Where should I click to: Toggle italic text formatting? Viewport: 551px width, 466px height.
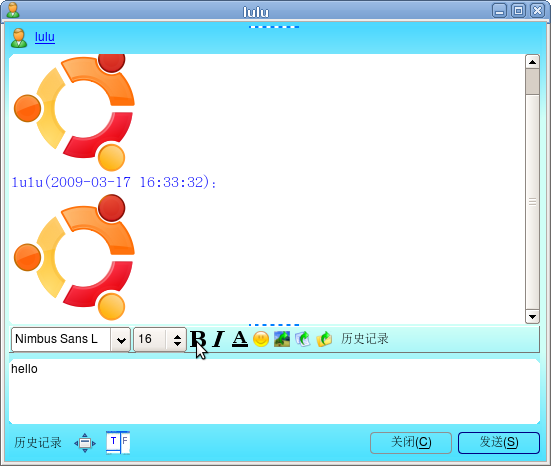(219, 339)
